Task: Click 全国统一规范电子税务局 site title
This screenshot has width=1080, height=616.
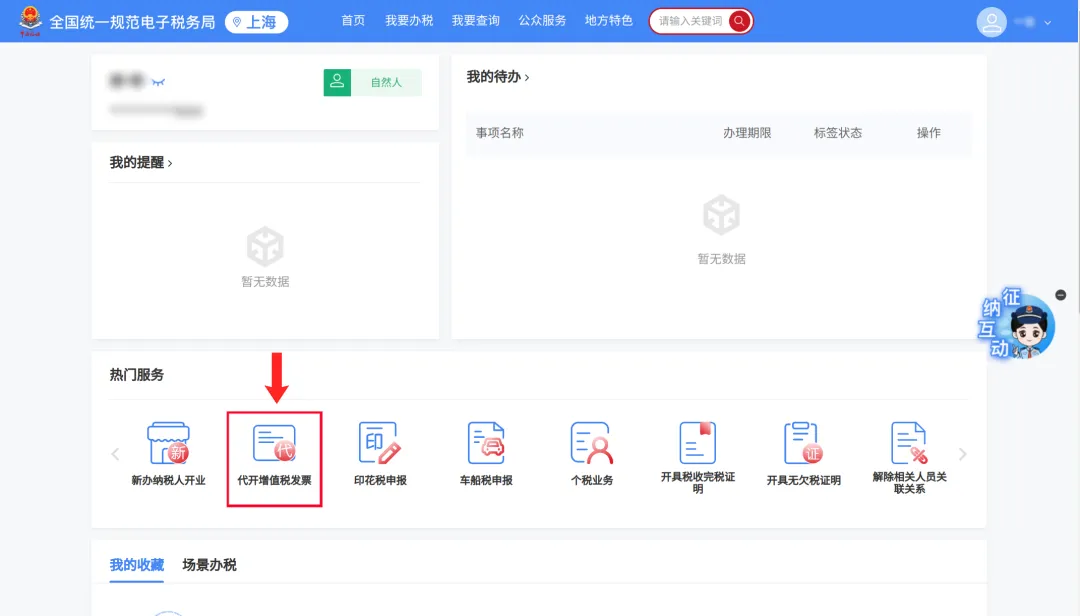Action: click(132, 22)
